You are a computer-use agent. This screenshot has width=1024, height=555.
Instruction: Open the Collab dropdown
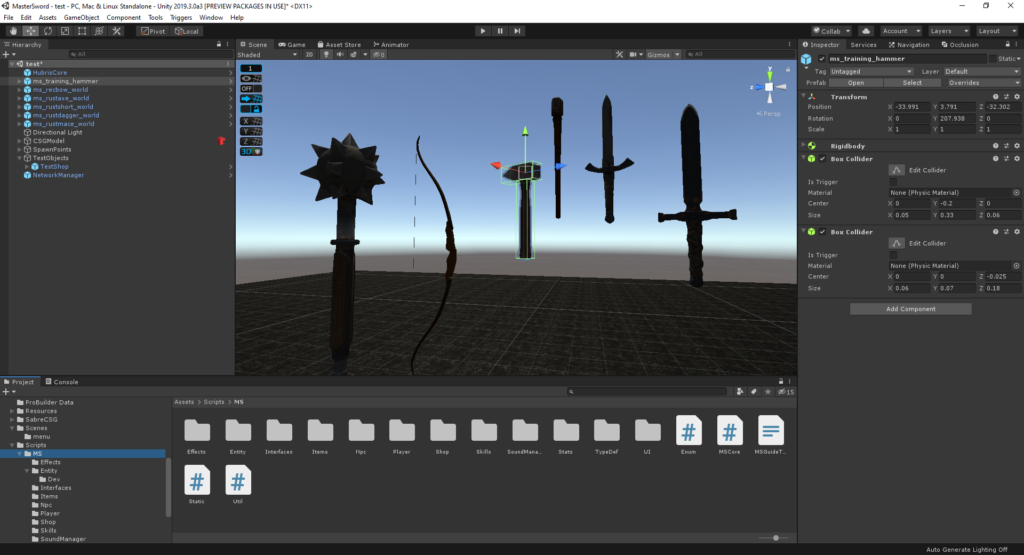coord(831,31)
